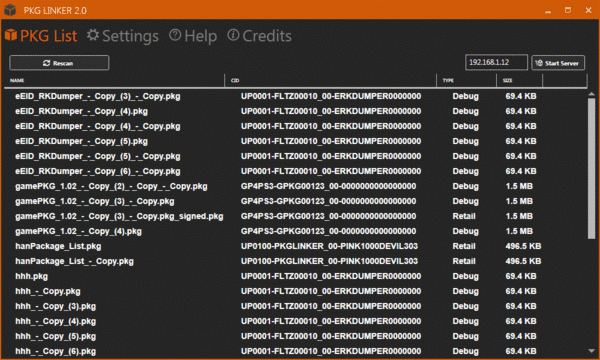Sort the list by the CID column header
This screenshot has width=600, height=360.
pyautogui.click(x=331, y=80)
